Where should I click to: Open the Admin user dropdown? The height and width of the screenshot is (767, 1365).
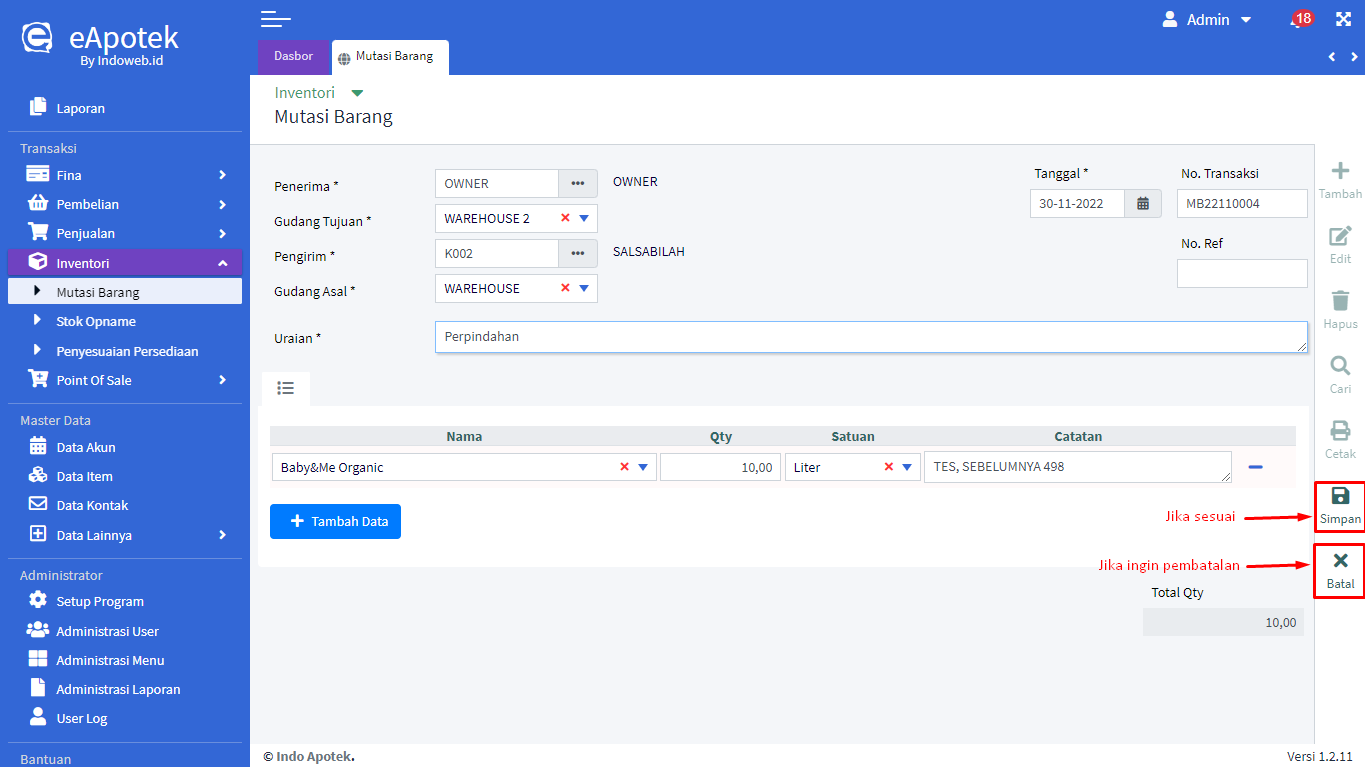coord(1207,20)
